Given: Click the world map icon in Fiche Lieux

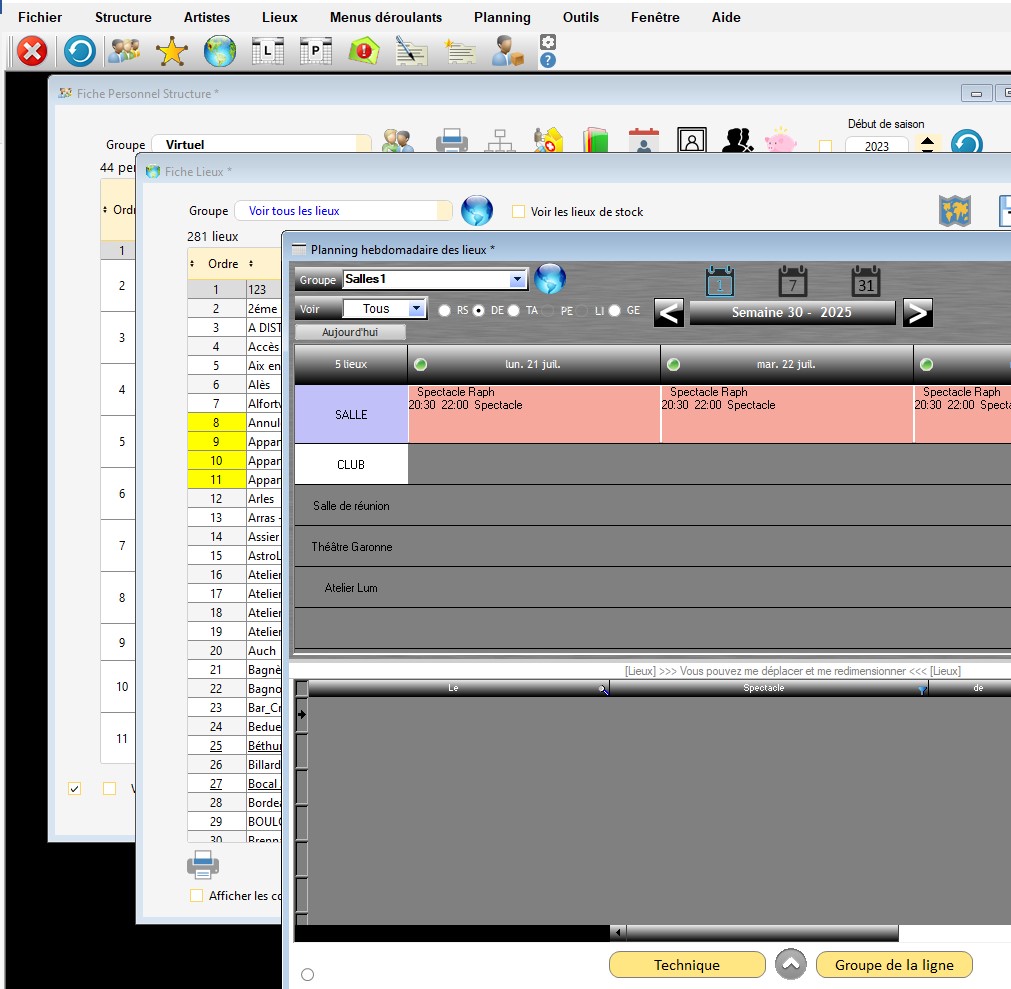Looking at the screenshot, I should pyautogui.click(x=954, y=211).
